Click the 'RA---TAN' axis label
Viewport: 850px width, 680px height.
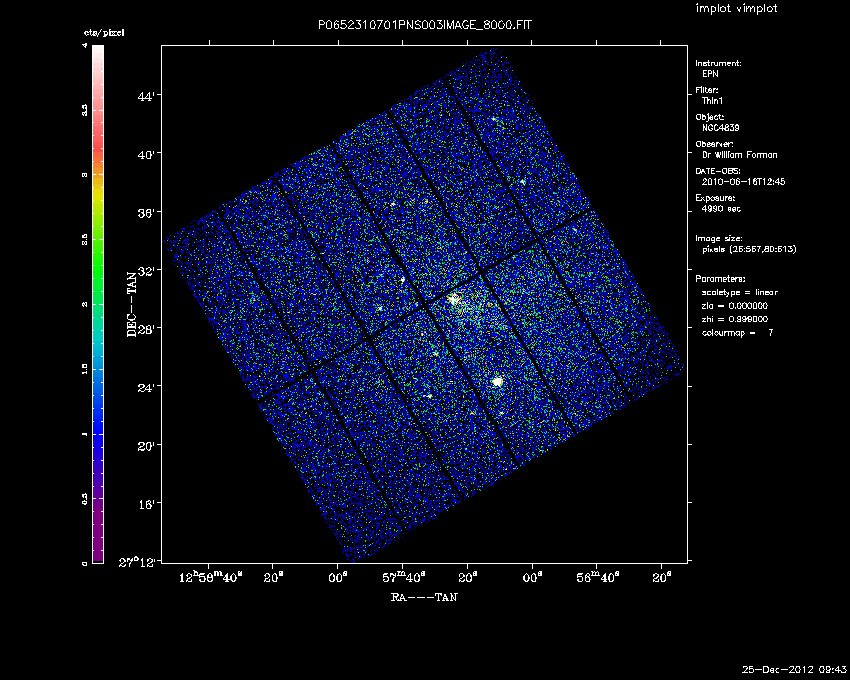coord(424,597)
